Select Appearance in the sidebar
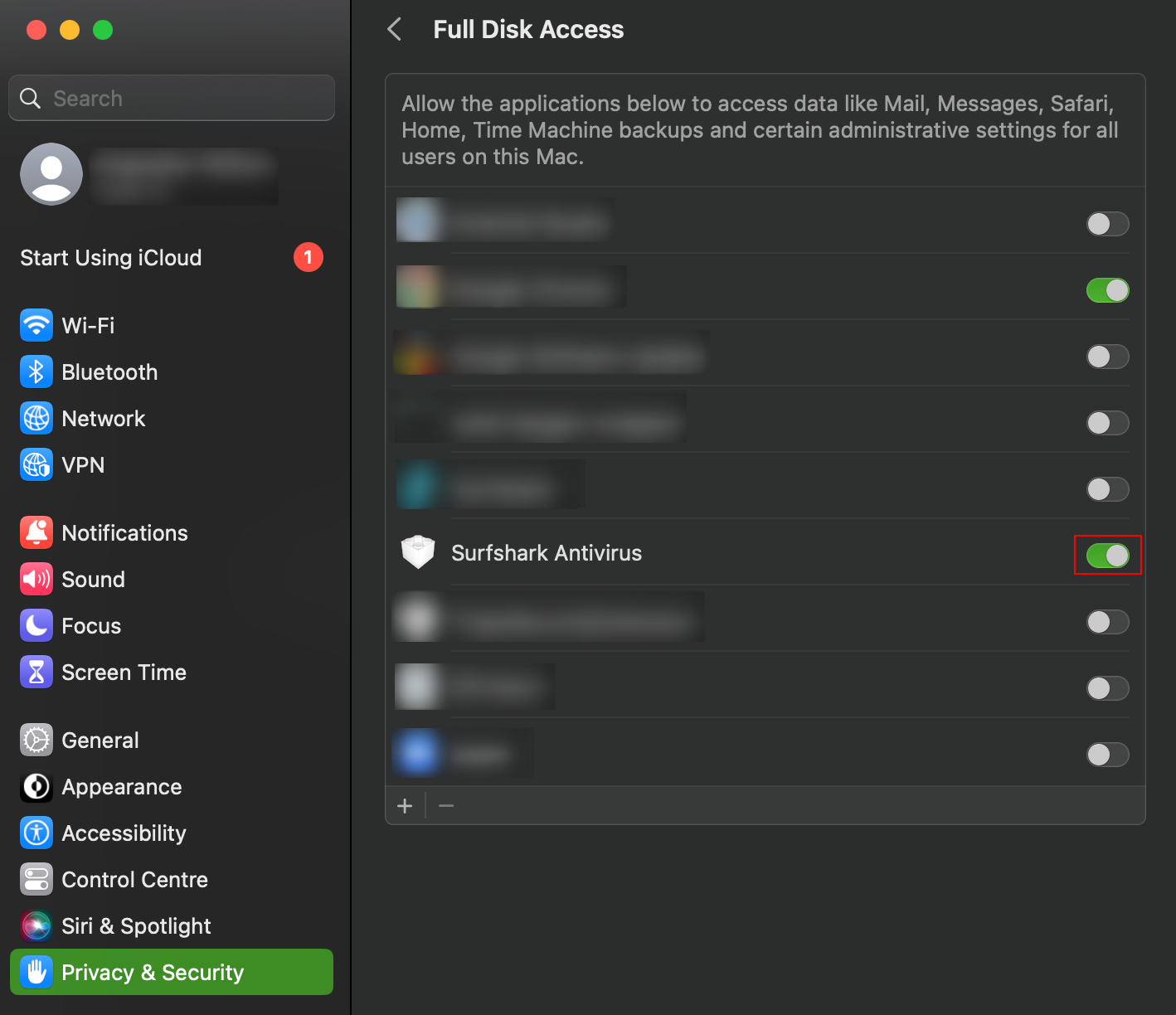Viewport: 1176px width, 1015px height. click(121, 786)
